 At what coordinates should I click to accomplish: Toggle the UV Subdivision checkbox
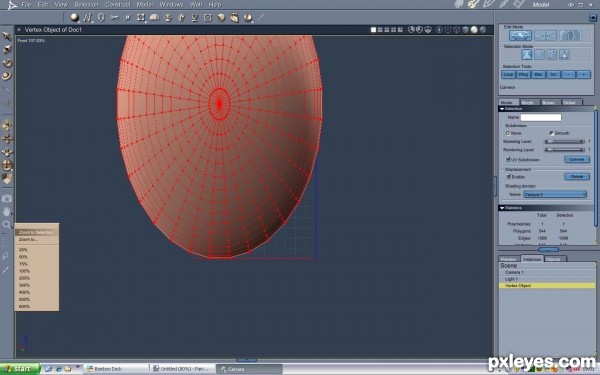coord(508,159)
